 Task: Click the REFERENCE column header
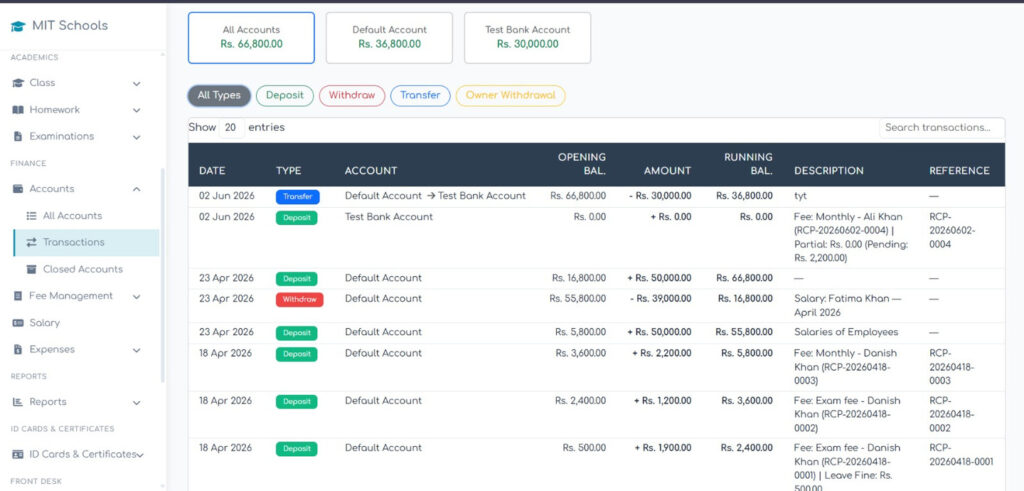click(959, 170)
